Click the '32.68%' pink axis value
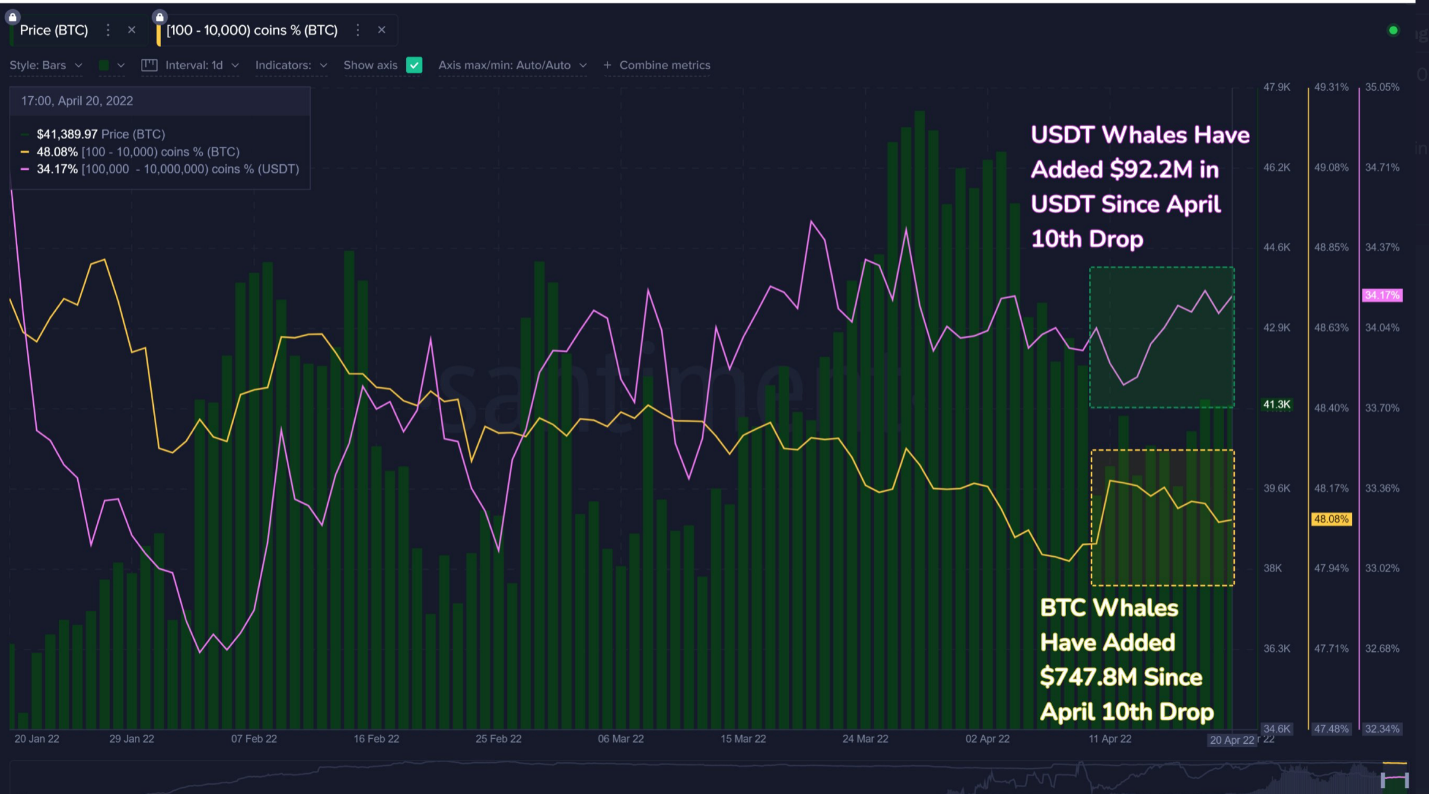Screen dimensions: 1429x794 1382,649
